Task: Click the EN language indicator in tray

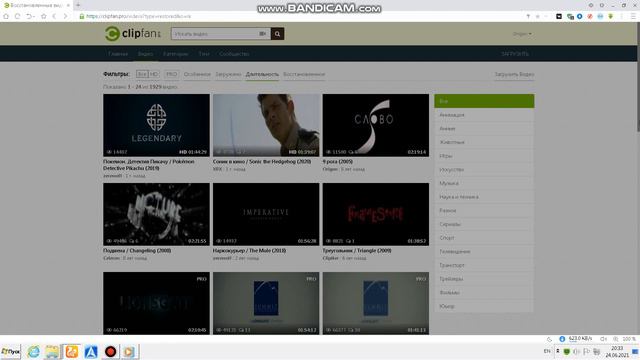Action: point(547,351)
